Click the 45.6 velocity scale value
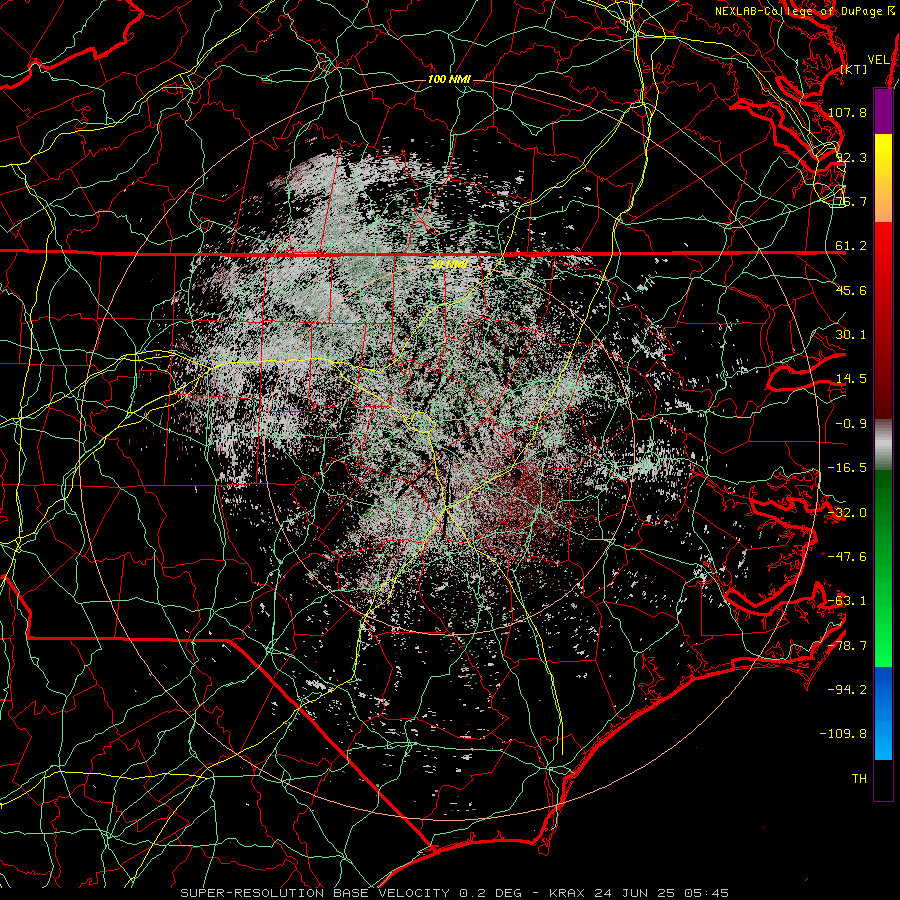The width and height of the screenshot is (900, 900). point(851,290)
